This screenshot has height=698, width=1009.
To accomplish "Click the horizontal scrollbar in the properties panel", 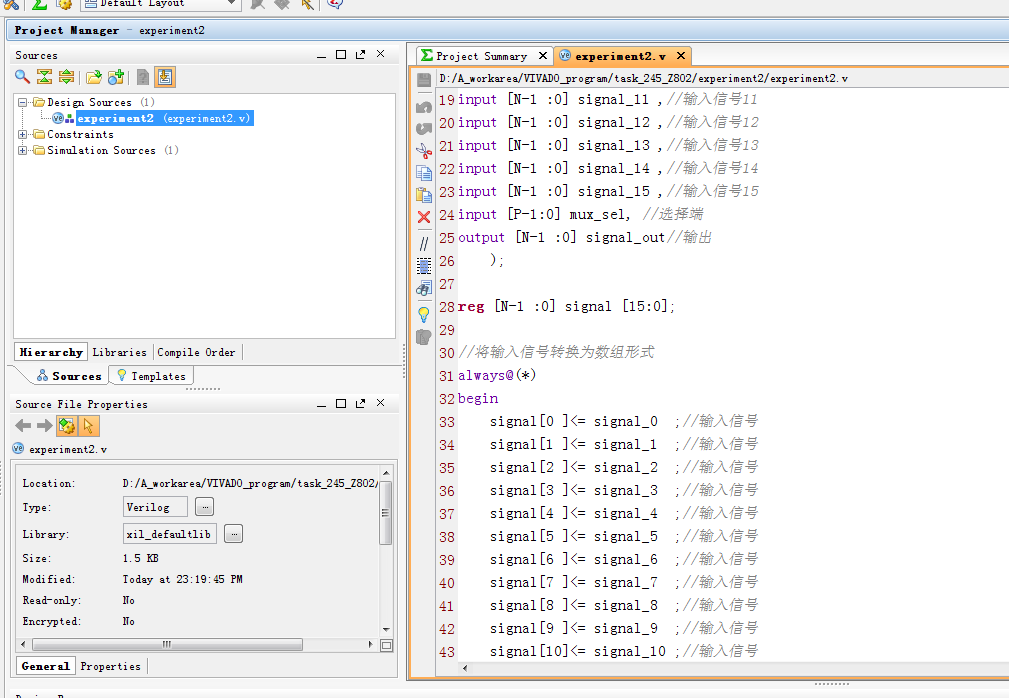I will click(x=167, y=644).
